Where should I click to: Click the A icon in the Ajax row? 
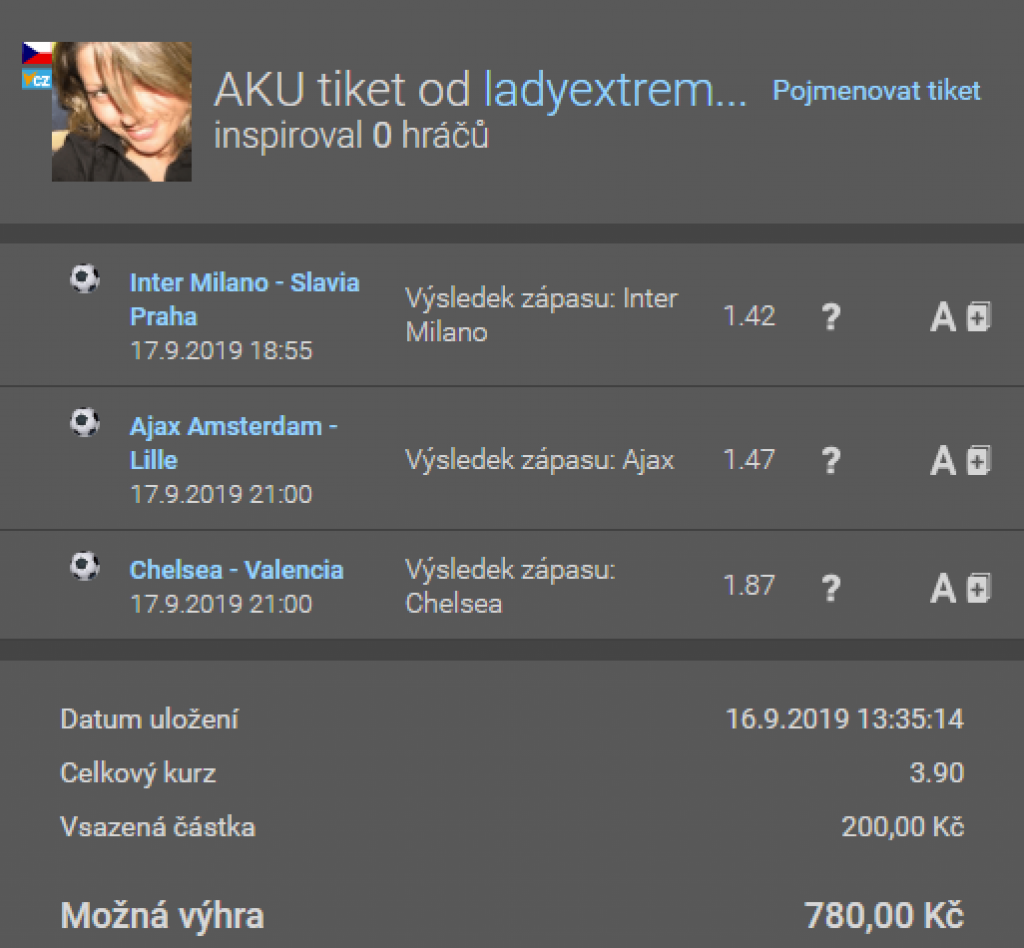pyautogui.click(x=942, y=461)
